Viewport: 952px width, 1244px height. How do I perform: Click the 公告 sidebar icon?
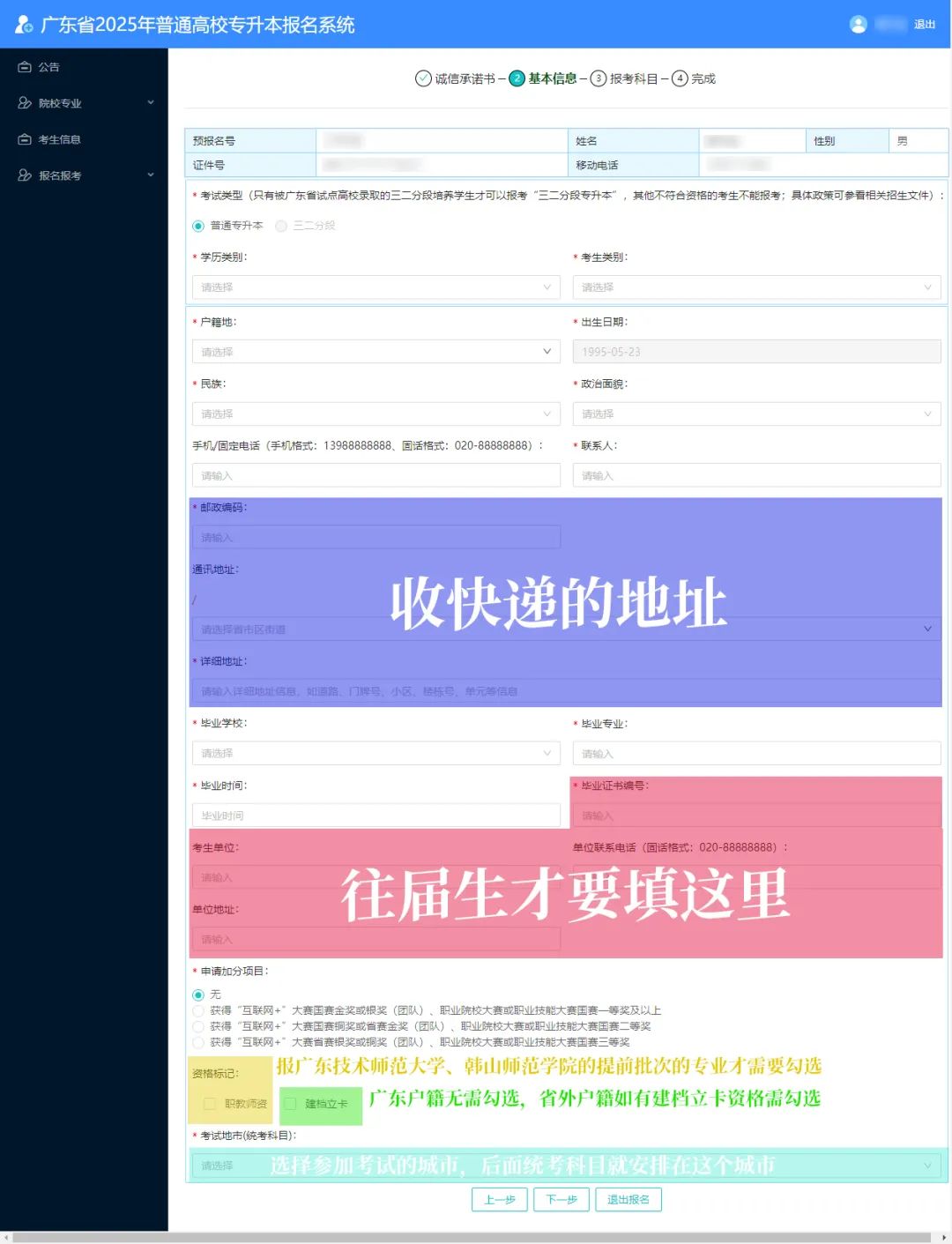point(26,66)
